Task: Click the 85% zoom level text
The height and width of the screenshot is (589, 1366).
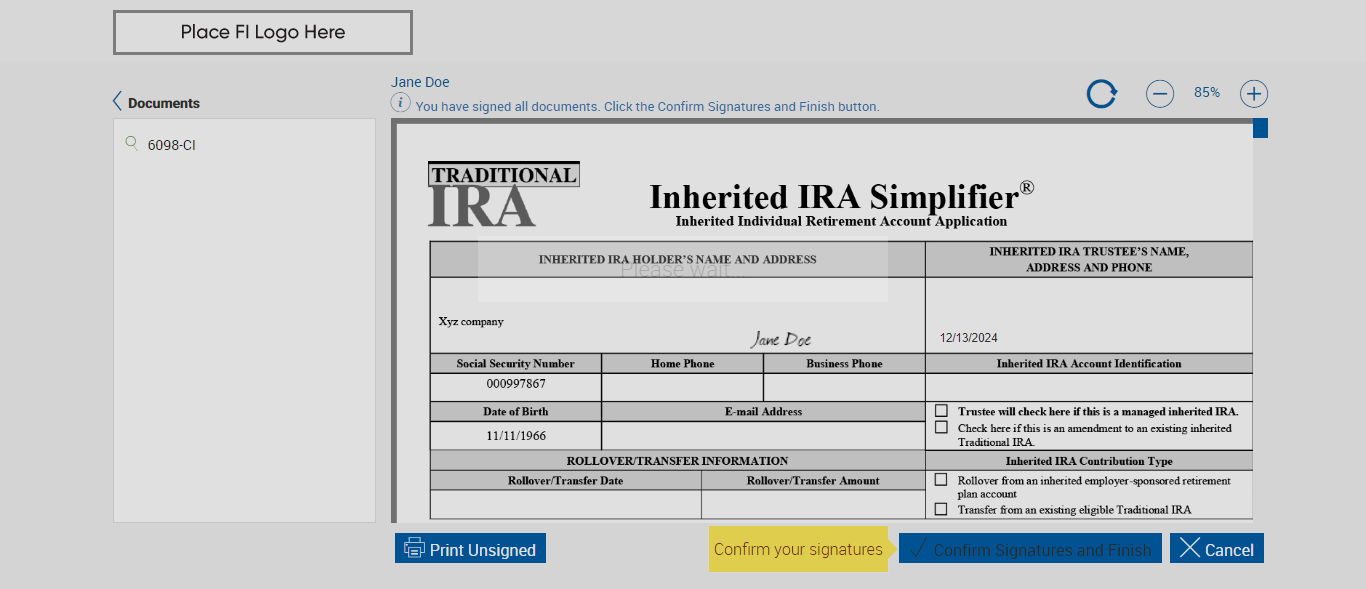Action: coord(1207,92)
